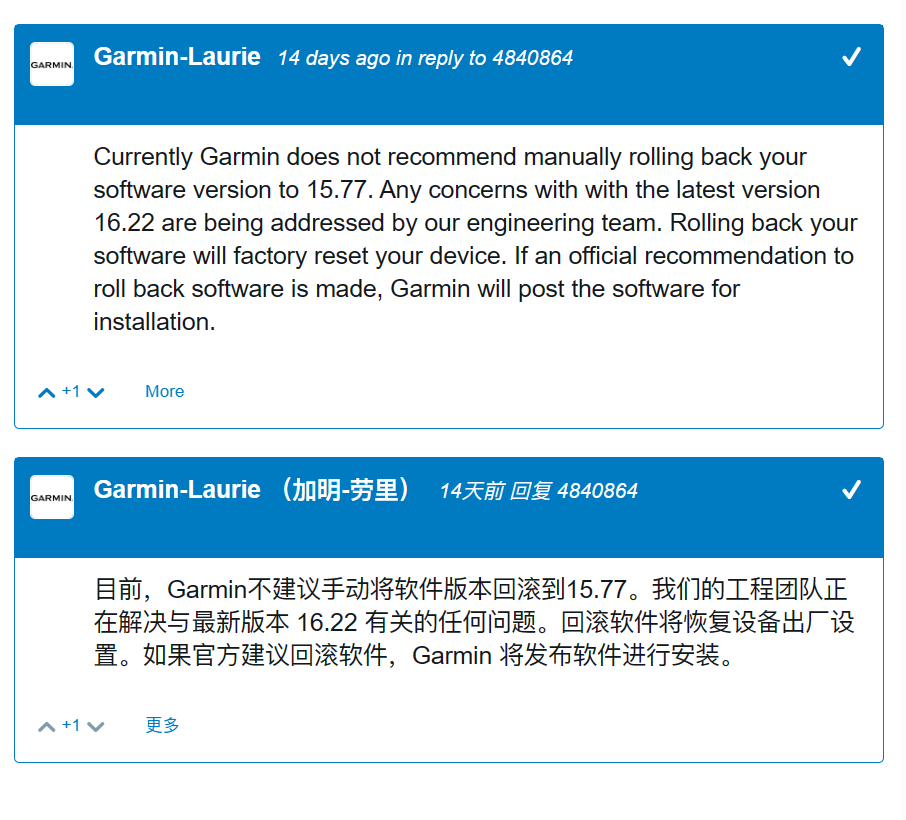906x820 pixels.
Task: Open Garmin-Laurie profile from English post
Action: click(x=177, y=57)
